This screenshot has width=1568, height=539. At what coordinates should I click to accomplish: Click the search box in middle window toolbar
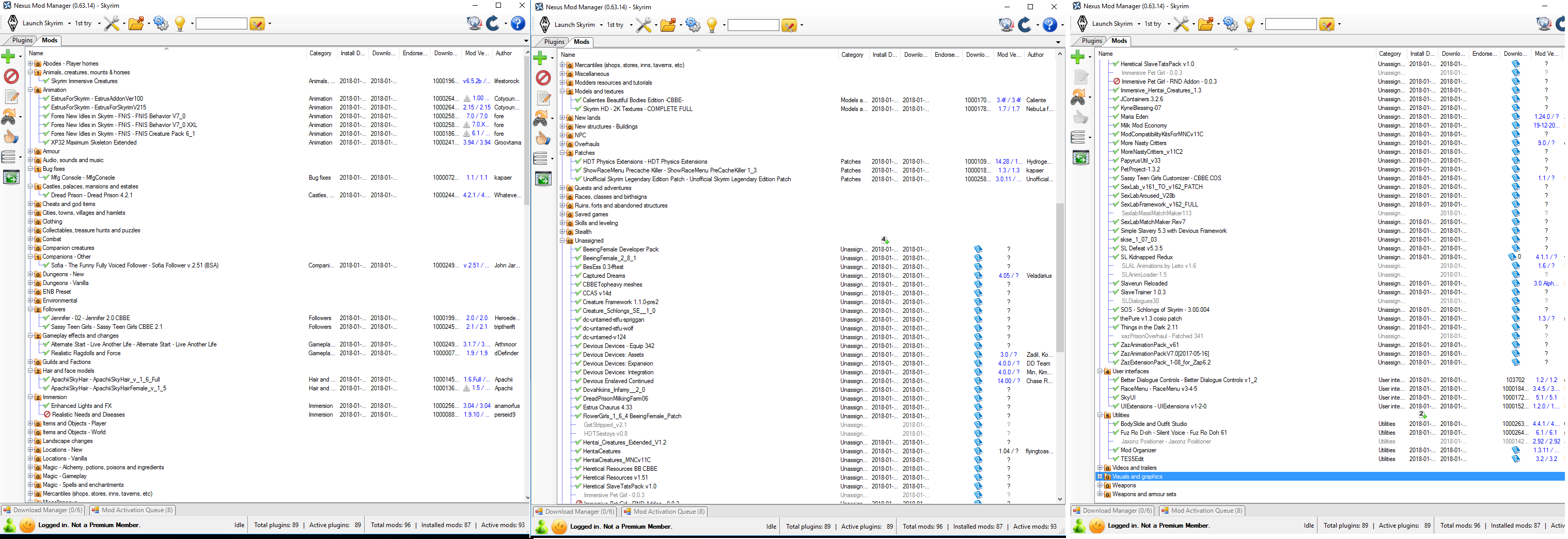click(x=753, y=25)
